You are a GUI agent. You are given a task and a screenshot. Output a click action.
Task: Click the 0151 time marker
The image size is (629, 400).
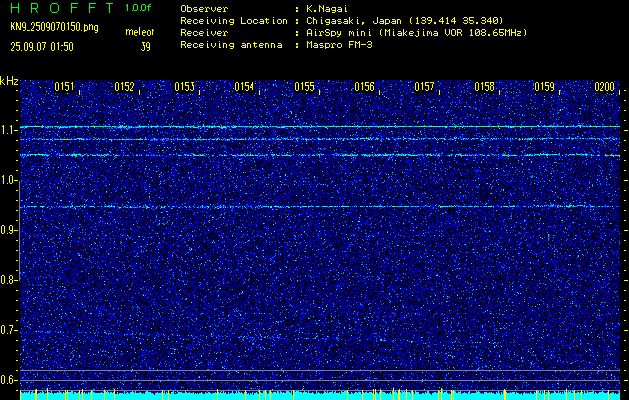pyautogui.click(x=64, y=87)
